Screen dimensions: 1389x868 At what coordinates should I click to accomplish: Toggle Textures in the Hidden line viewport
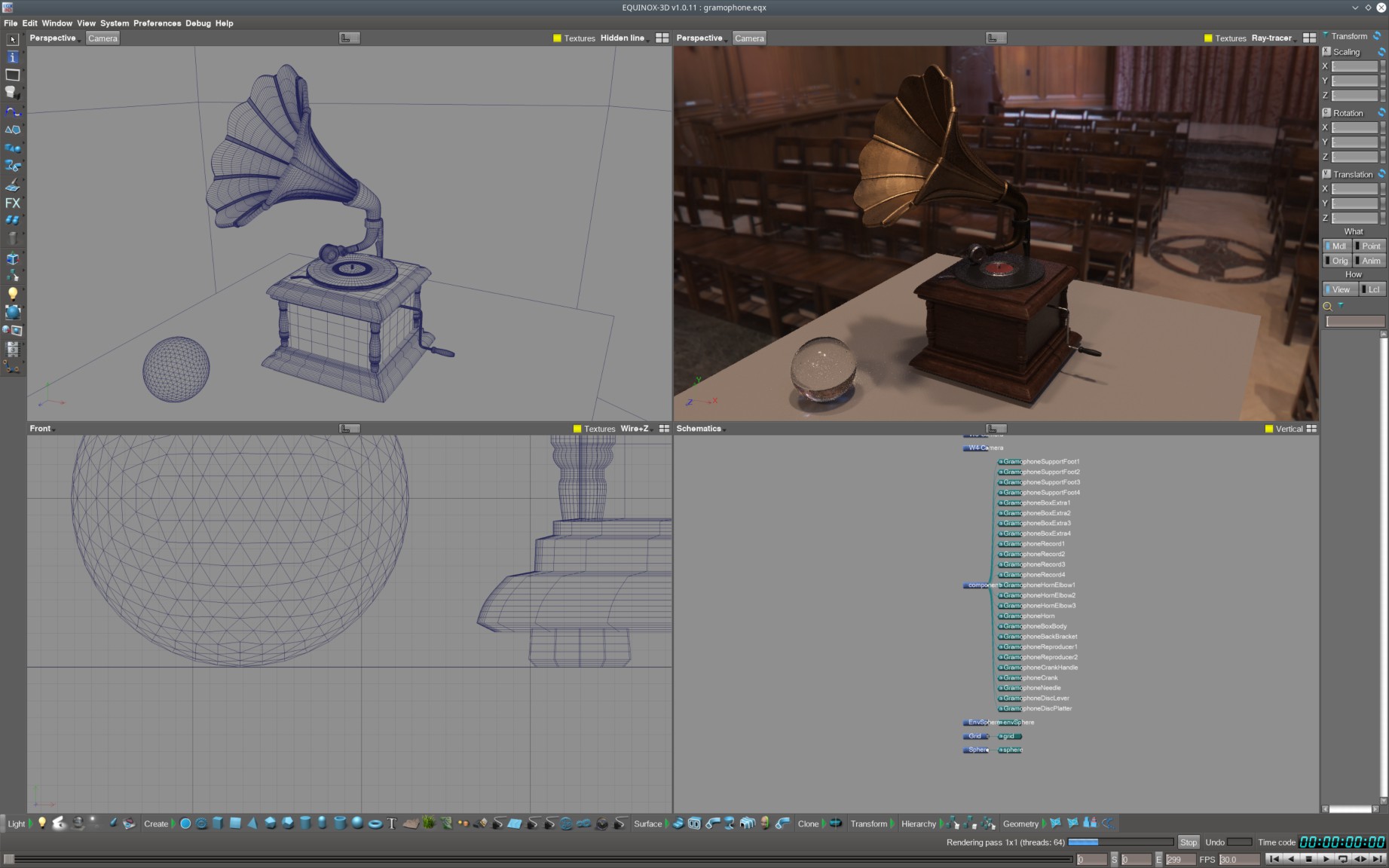pyautogui.click(x=557, y=38)
